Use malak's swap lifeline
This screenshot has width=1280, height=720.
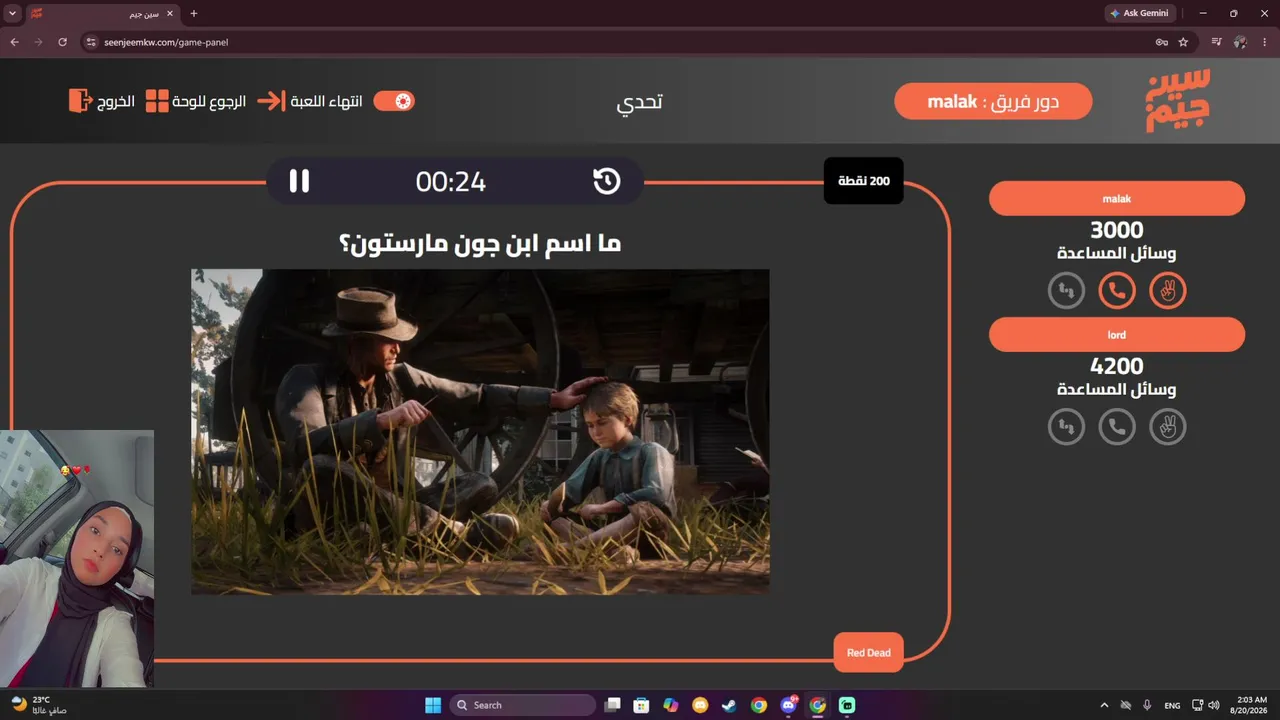pos(1066,291)
